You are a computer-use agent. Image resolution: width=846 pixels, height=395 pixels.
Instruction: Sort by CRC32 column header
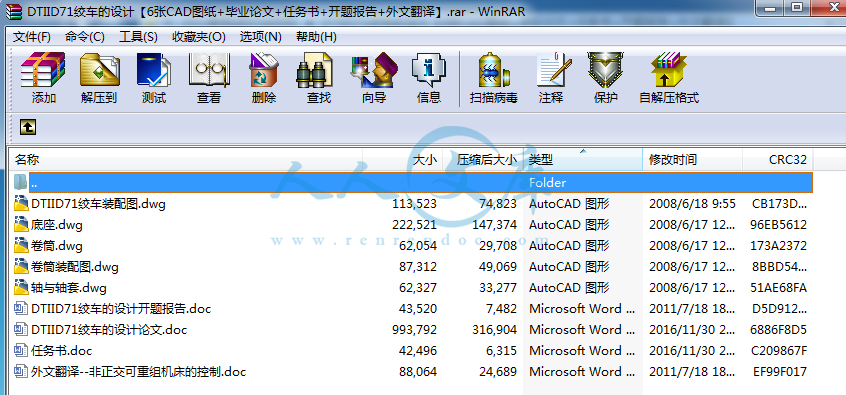(778, 160)
